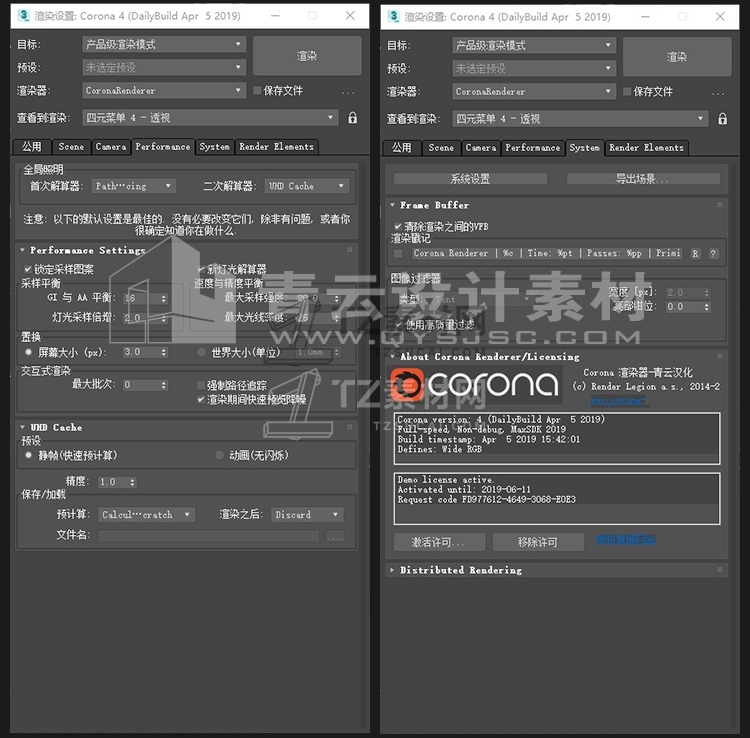The width and height of the screenshot is (750, 738).
Task: Click the 屏幕大小 3.0 value field
Action: [141, 352]
